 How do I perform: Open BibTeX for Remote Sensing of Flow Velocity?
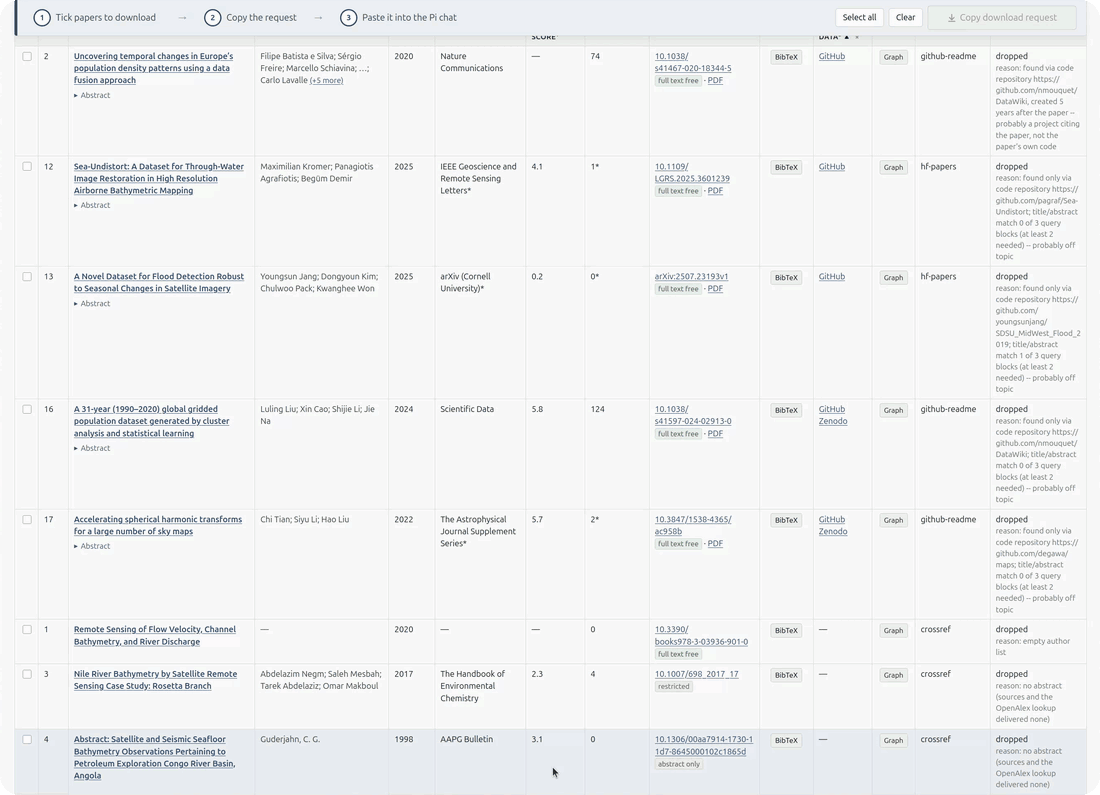(x=786, y=630)
